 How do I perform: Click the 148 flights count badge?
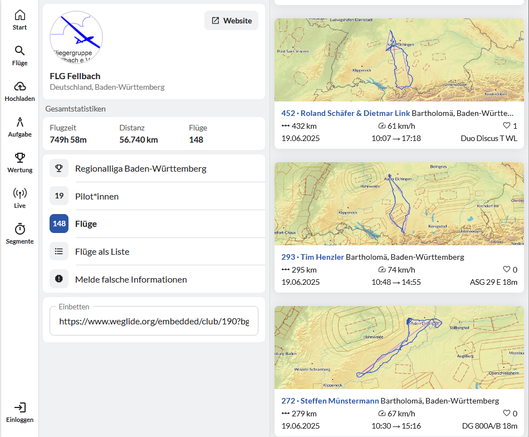click(x=59, y=223)
